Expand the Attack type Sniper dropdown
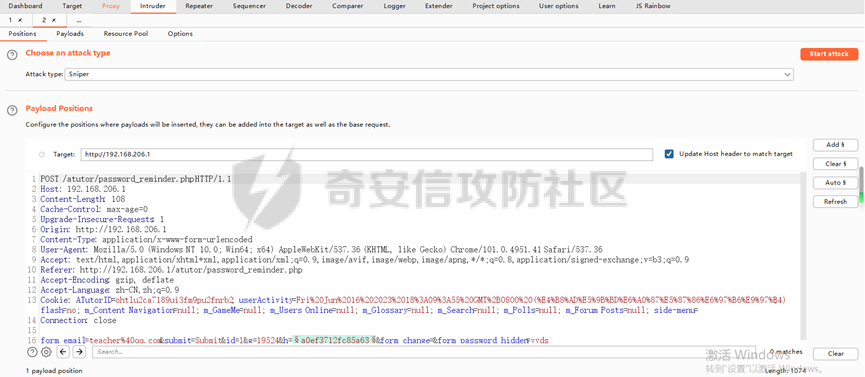Viewport: 865px width, 377px height. [787, 74]
